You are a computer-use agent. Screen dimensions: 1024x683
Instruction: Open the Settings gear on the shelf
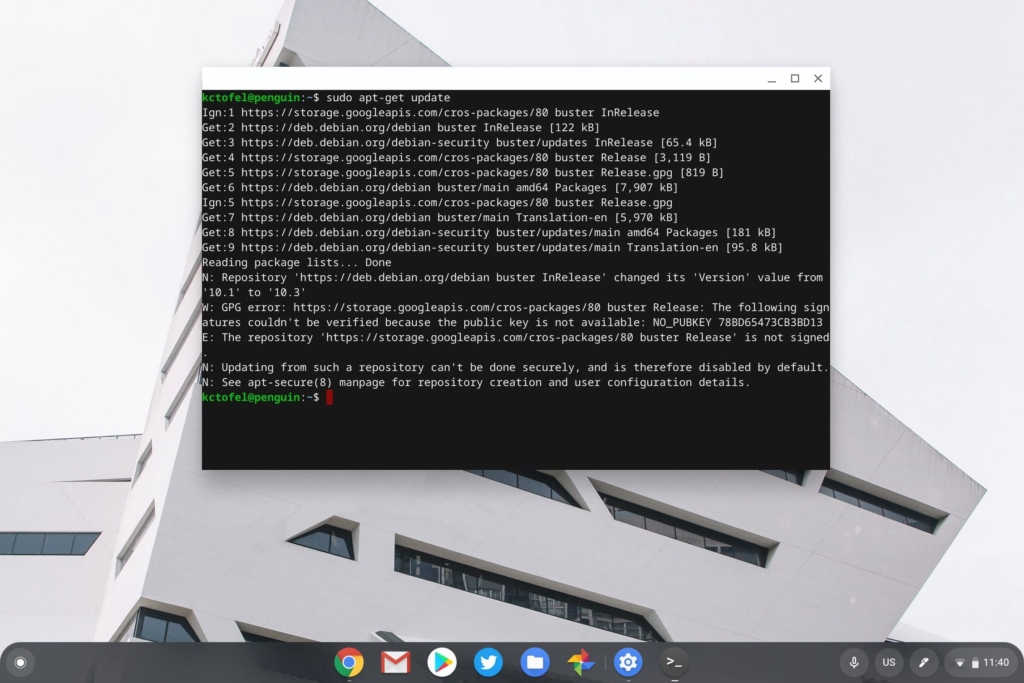[x=628, y=662]
